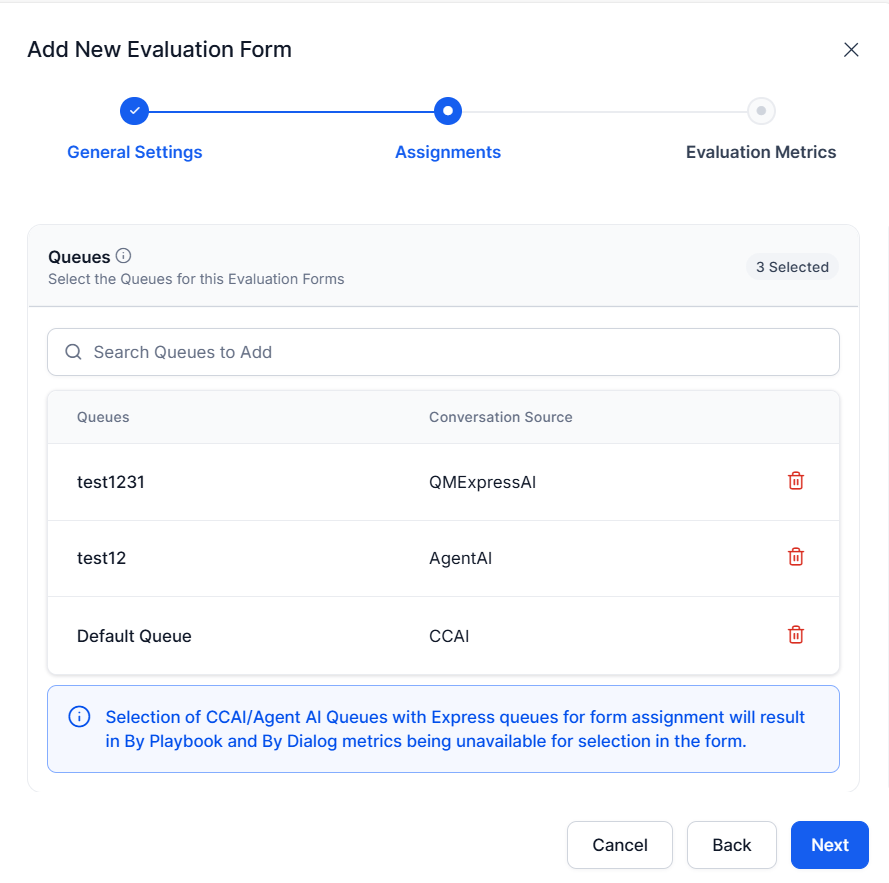
Task: Delete the test1231 queue row
Action: pyautogui.click(x=796, y=481)
